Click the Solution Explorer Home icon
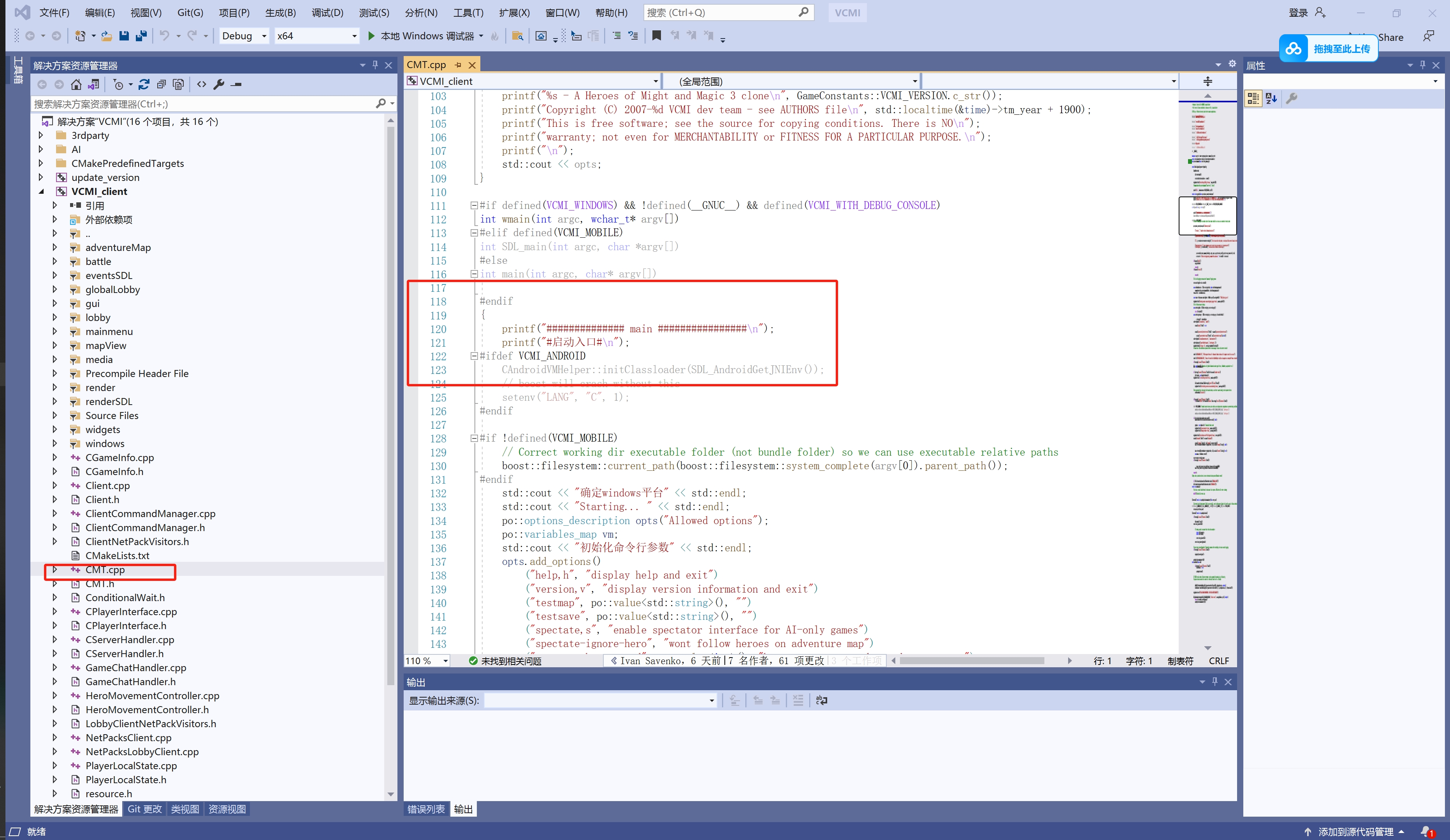This screenshot has width=1450, height=840. point(76,84)
